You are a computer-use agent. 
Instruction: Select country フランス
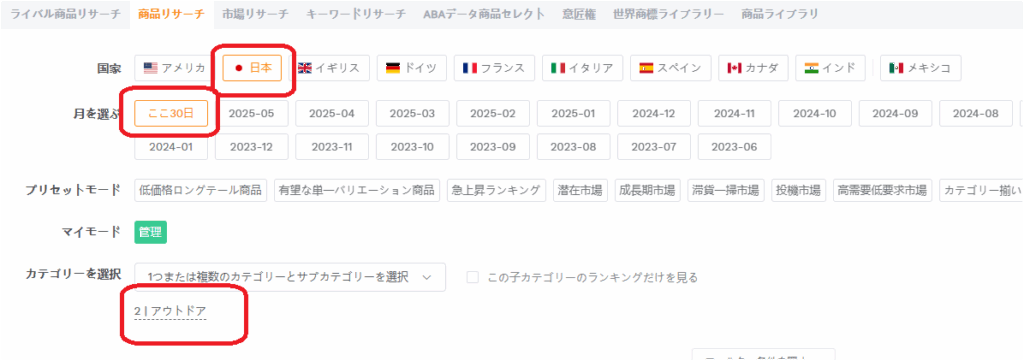click(x=494, y=68)
